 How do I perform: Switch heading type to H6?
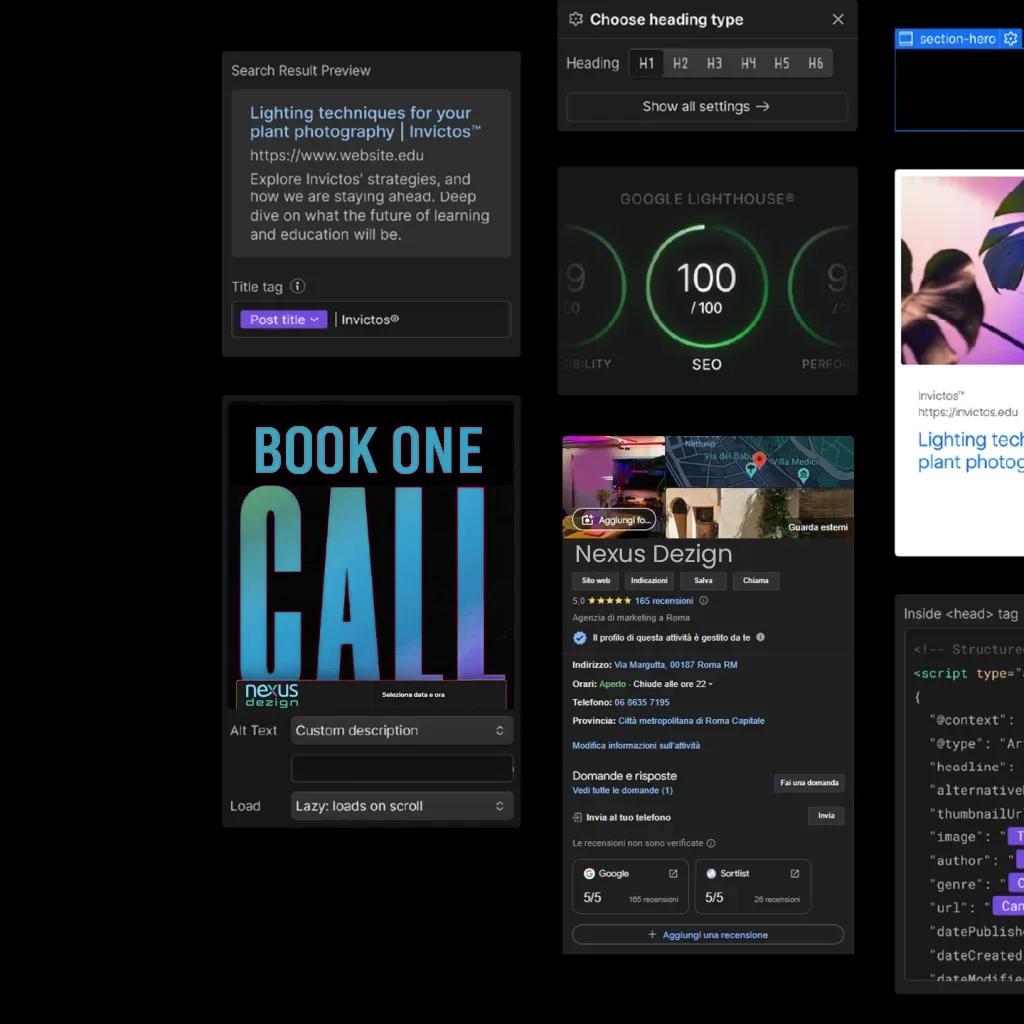[816, 63]
